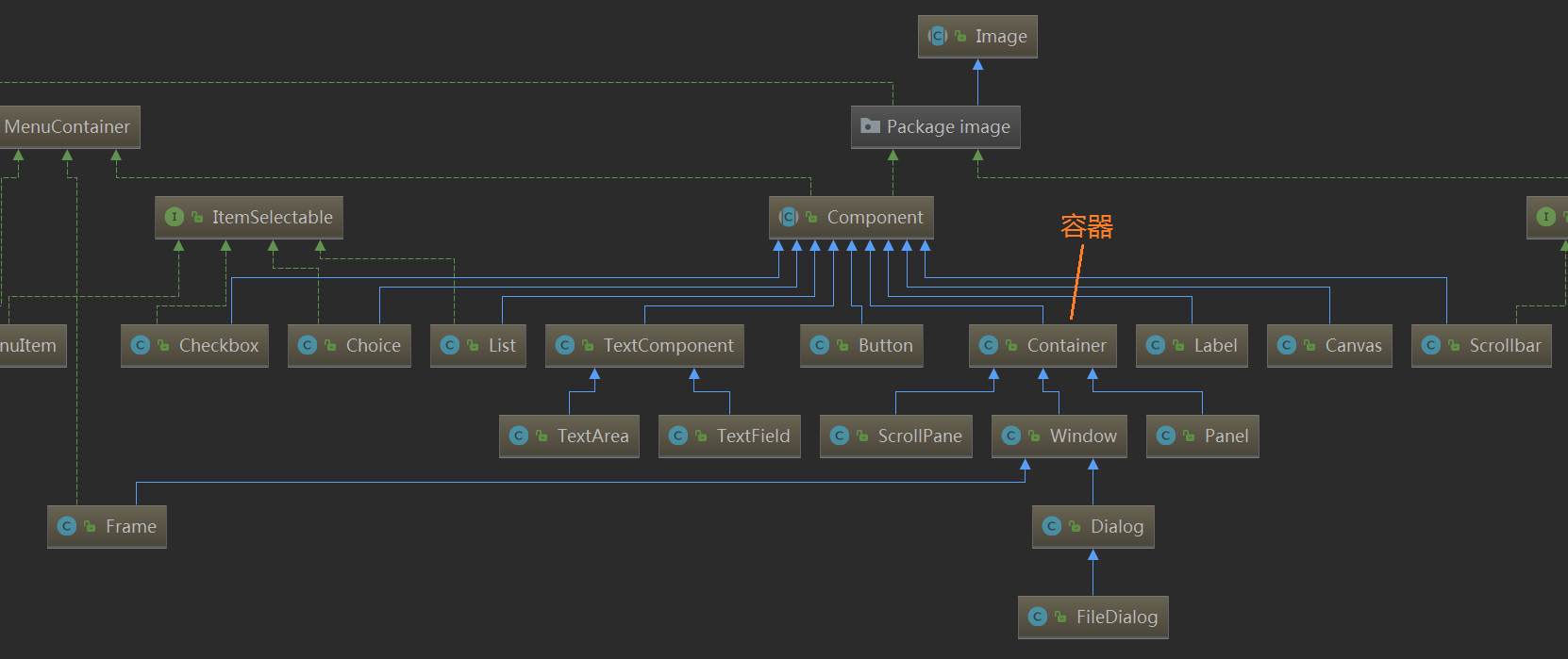This screenshot has width=1568, height=659.
Task: Choose the Canvas class node
Action: click(1329, 345)
